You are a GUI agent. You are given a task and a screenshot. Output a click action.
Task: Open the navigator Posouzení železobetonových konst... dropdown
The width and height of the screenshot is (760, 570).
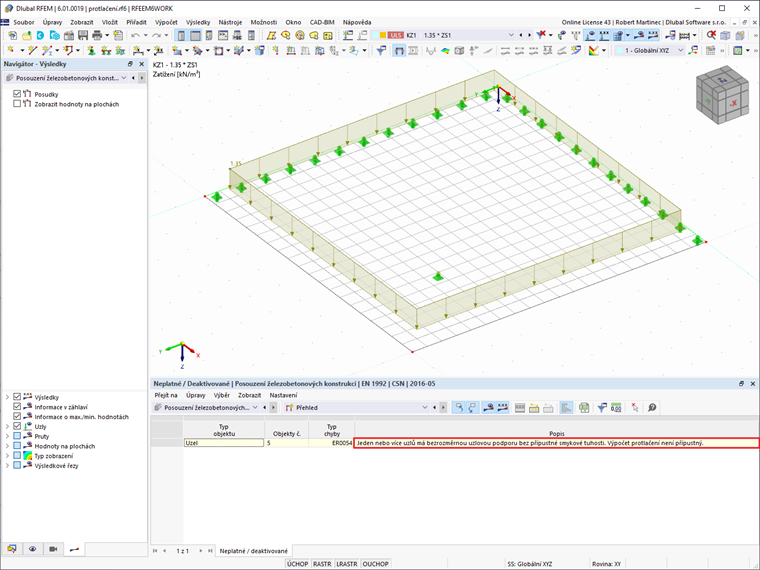tap(124, 78)
